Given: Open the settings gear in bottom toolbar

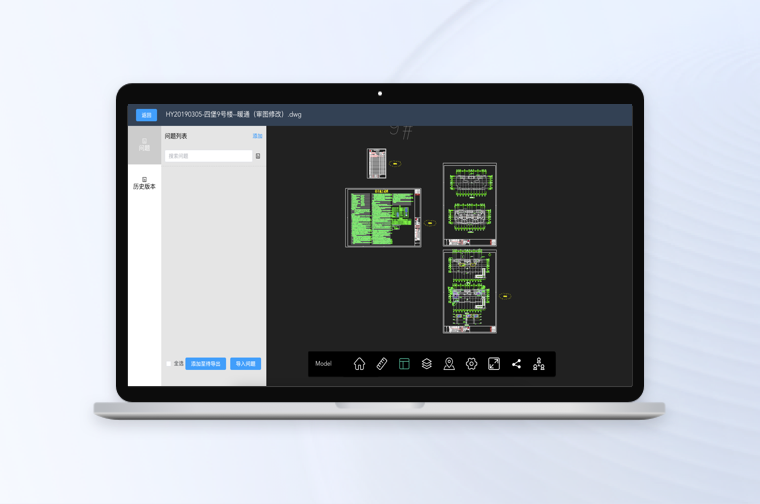Looking at the screenshot, I should [x=471, y=364].
